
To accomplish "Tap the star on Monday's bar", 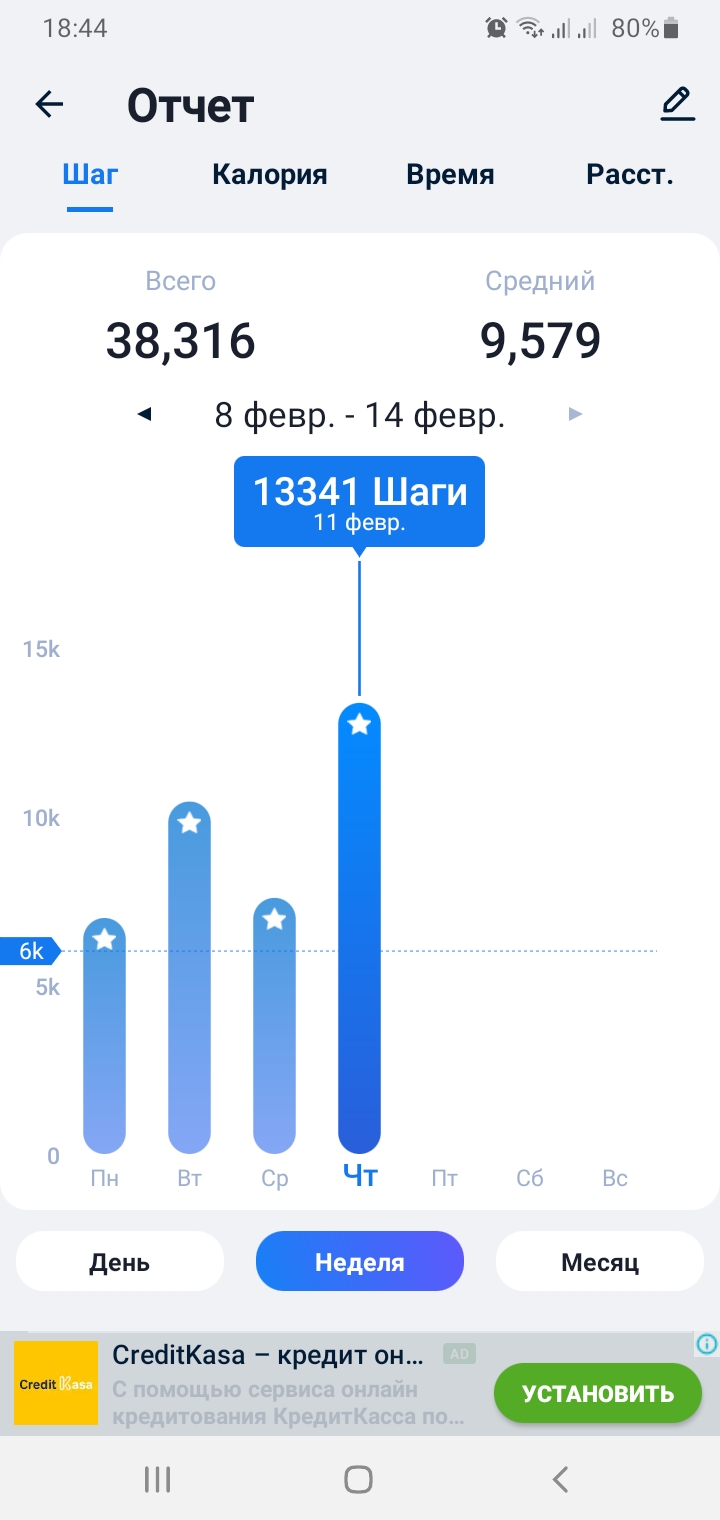I will point(105,939).
